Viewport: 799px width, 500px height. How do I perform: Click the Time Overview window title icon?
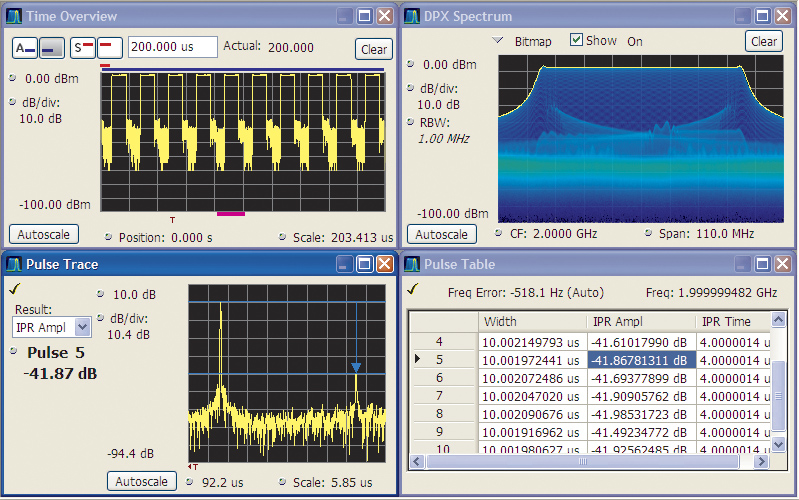(14, 16)
